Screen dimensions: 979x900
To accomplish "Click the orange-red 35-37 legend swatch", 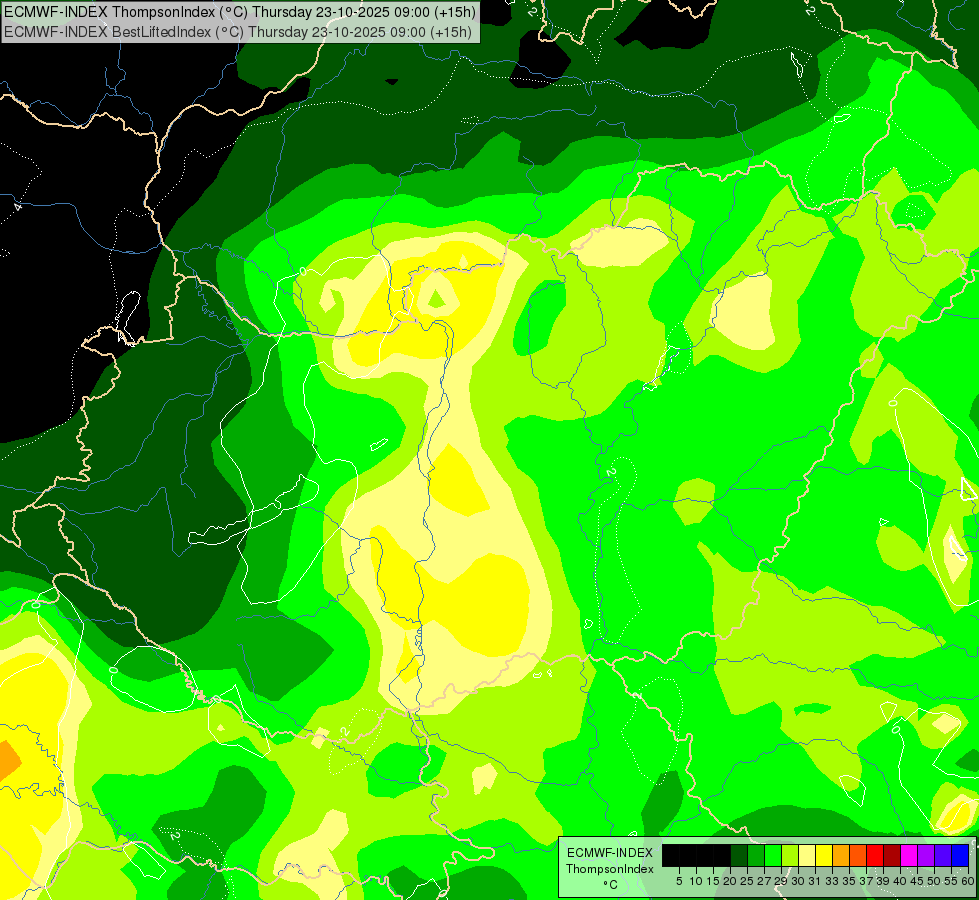I will 858,856.
